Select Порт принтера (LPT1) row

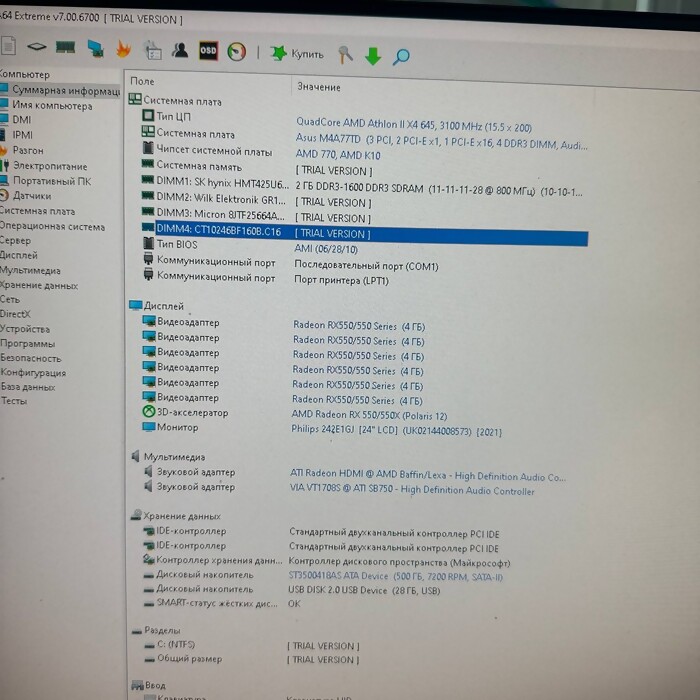click(x=266, y=279)
